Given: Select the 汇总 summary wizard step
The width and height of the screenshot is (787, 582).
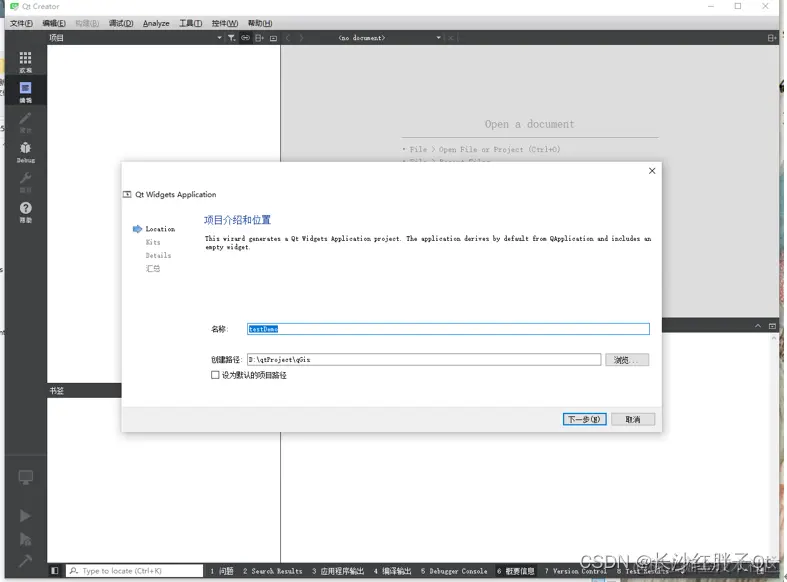Looking at the screenshot, I should pyautogui.click(x=153, y=268).
